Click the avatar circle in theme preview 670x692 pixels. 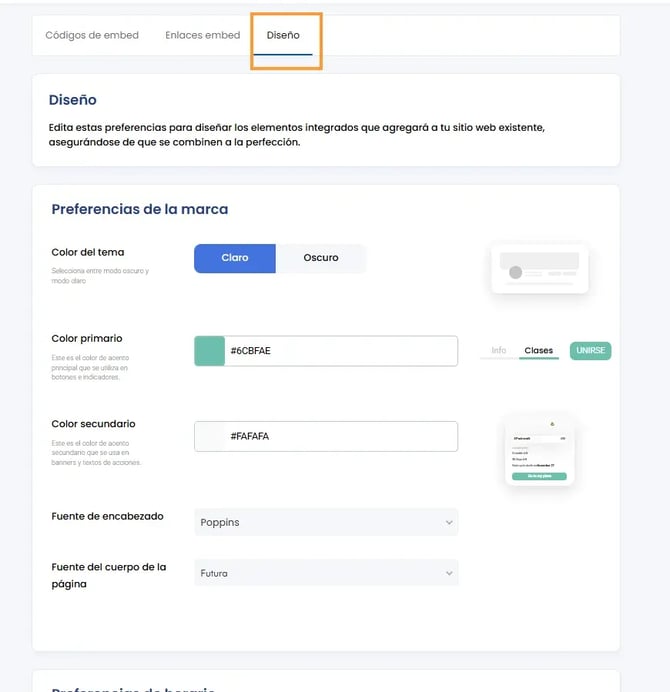pos(516,272)
